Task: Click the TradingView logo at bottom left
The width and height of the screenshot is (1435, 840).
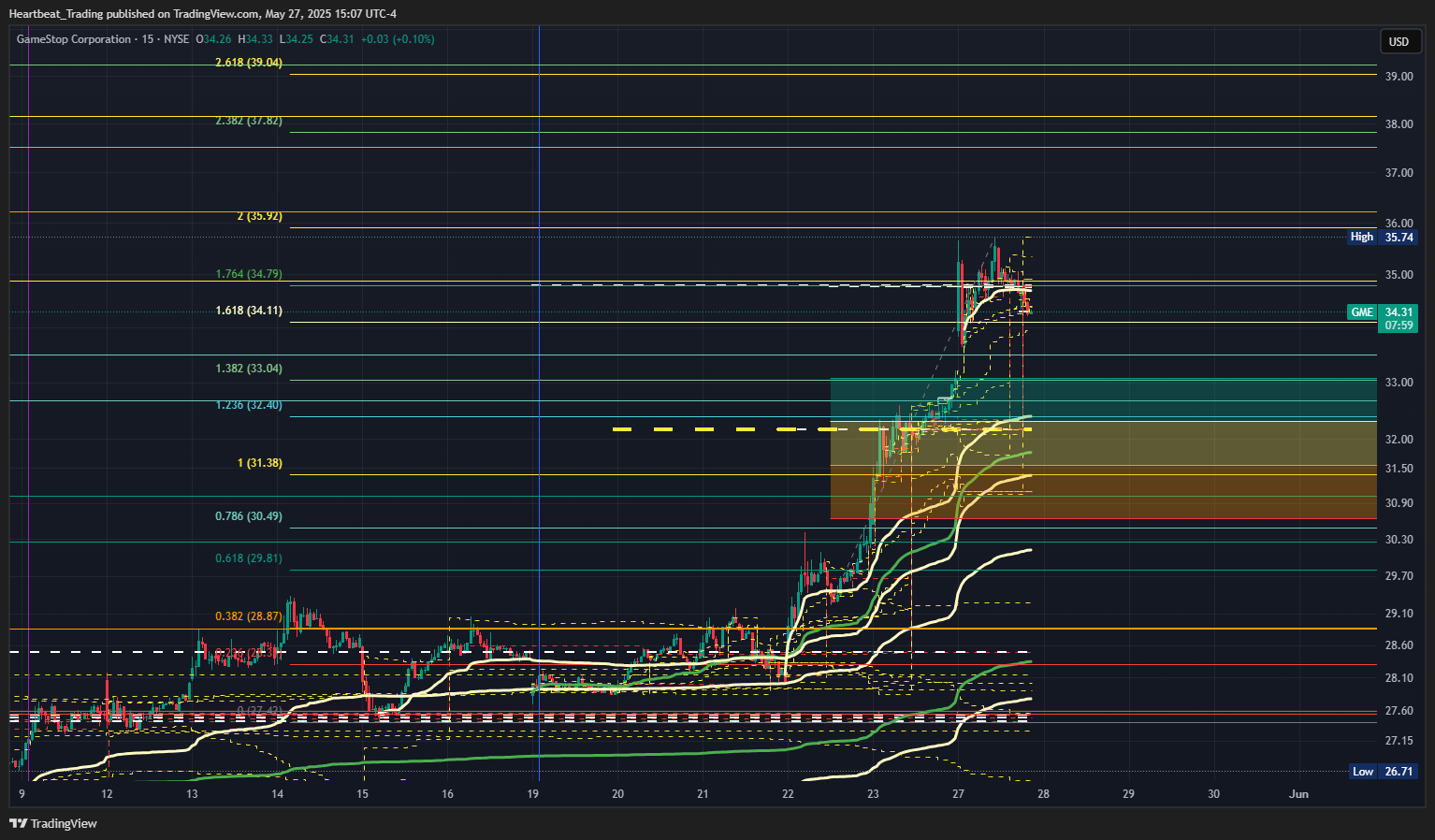Action: click(53, 823)
